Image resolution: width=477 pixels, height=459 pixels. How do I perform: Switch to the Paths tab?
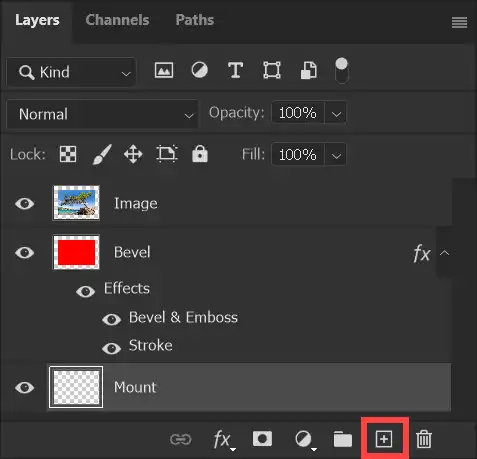[x=195, y=20]
